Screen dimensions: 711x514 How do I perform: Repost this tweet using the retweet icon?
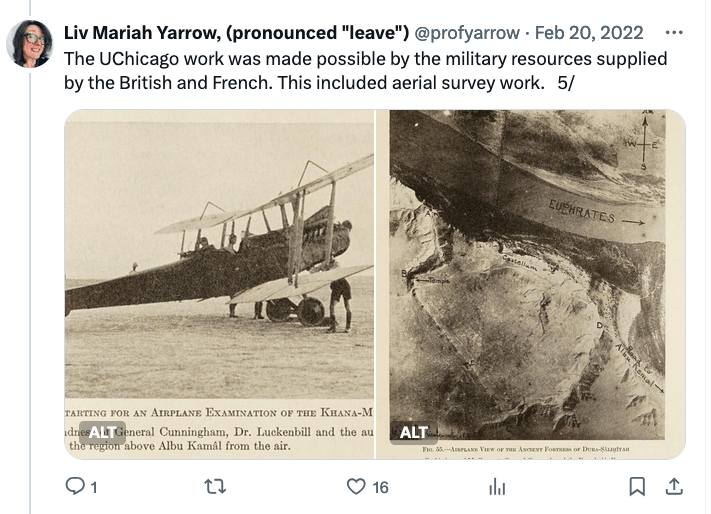(214, 487)
